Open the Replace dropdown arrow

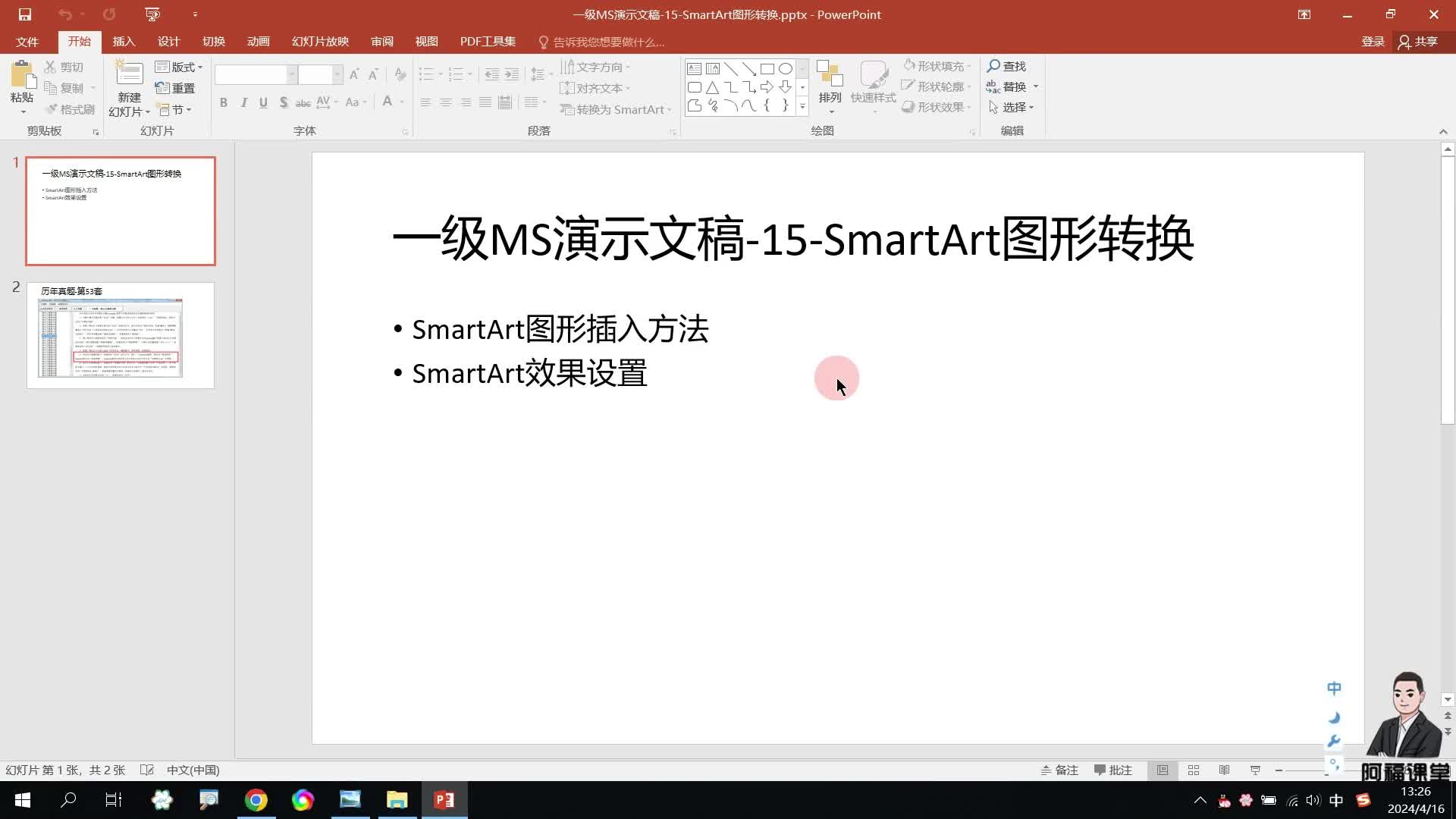[x=1036, y=86]
